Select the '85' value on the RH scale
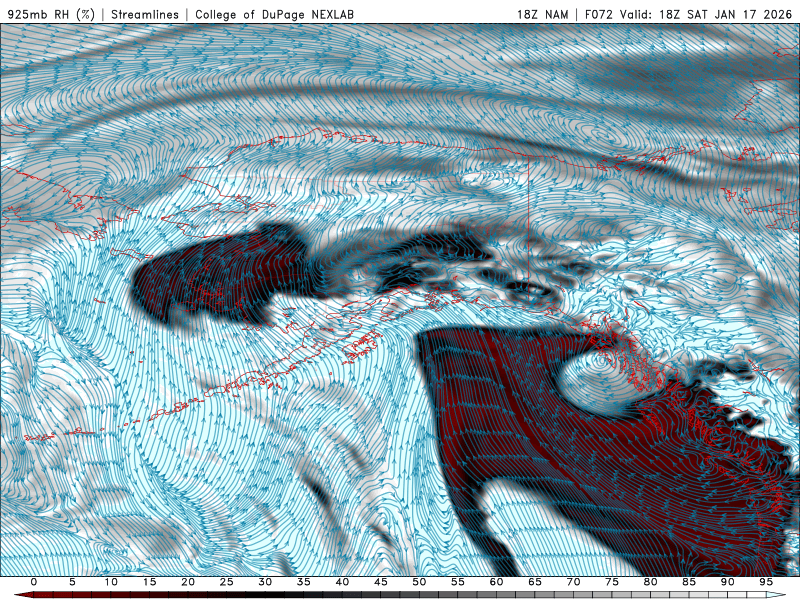The height and width of the screenshot is (600, 800). tap(689, 582)
